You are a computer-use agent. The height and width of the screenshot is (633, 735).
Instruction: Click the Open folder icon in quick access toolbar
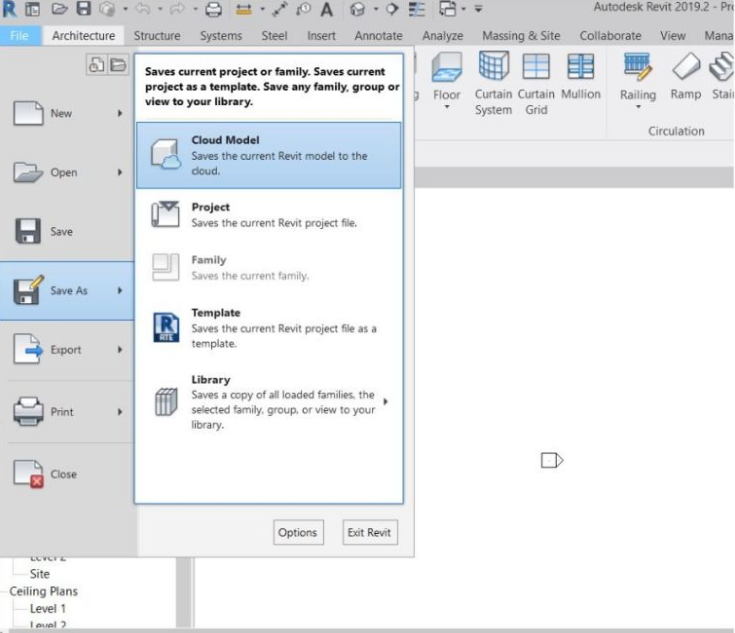click(x=60, y=8)
